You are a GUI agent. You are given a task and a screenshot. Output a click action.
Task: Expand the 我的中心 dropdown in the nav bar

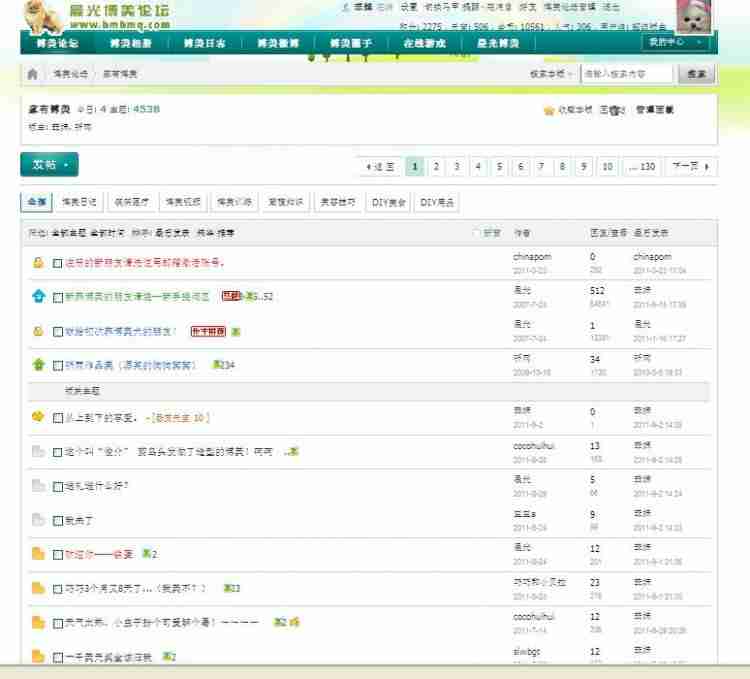coord(676,43)
